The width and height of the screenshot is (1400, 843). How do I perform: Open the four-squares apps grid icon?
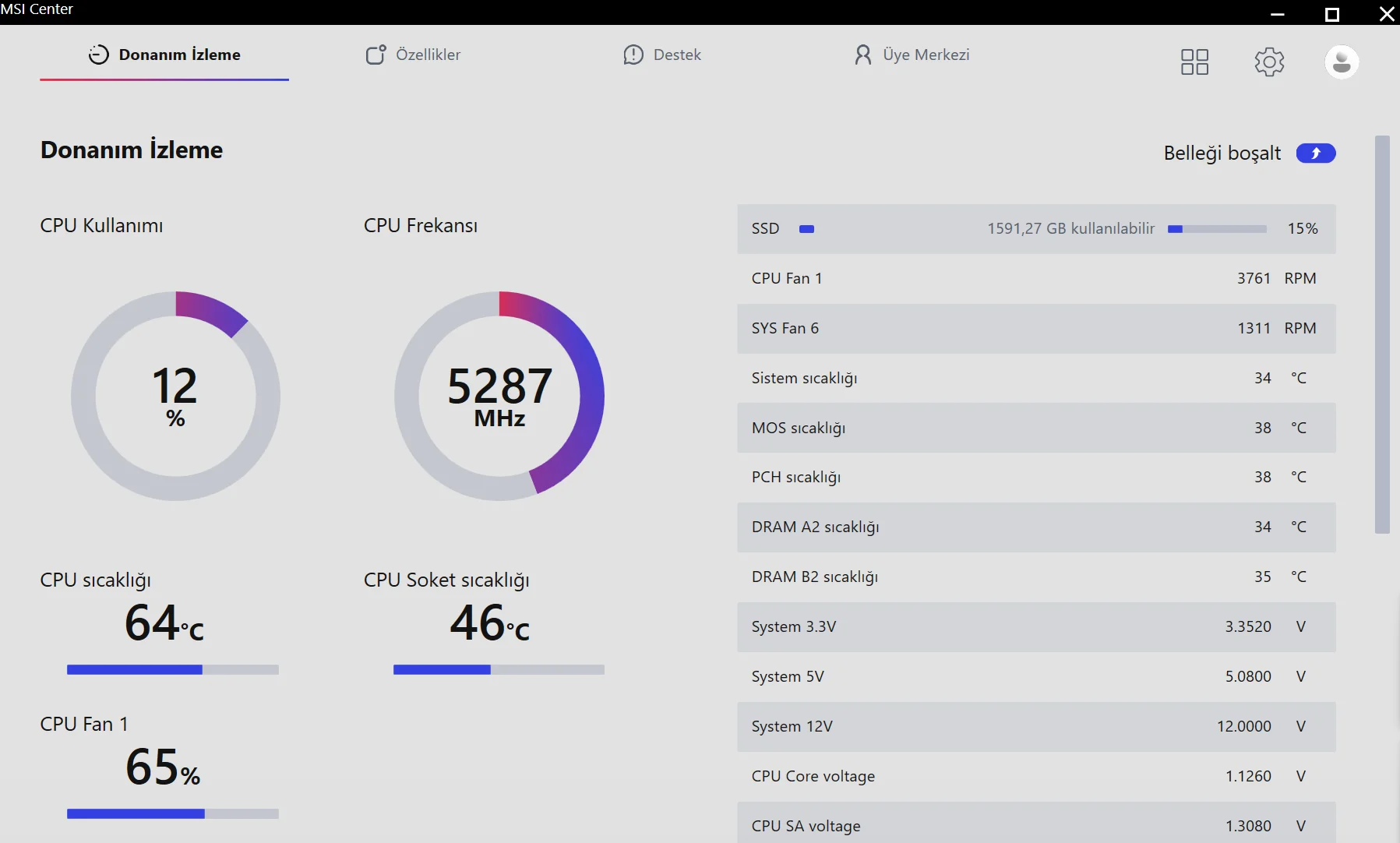(x=1194, y=62)
